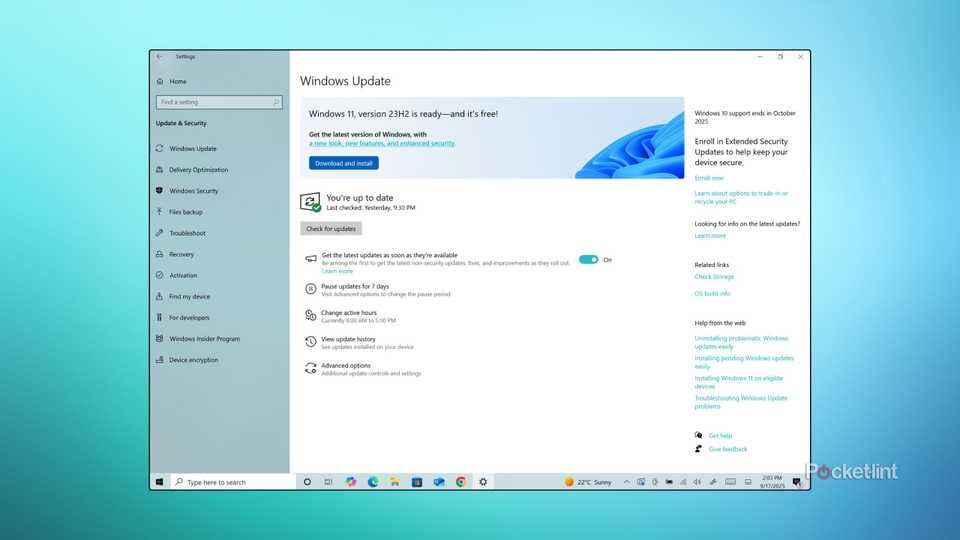Open Cortana circle icon on taskbar
Image resolution: width=960 pixels, height=540 pixels.
pyautogui.click(x=307, y=482)
